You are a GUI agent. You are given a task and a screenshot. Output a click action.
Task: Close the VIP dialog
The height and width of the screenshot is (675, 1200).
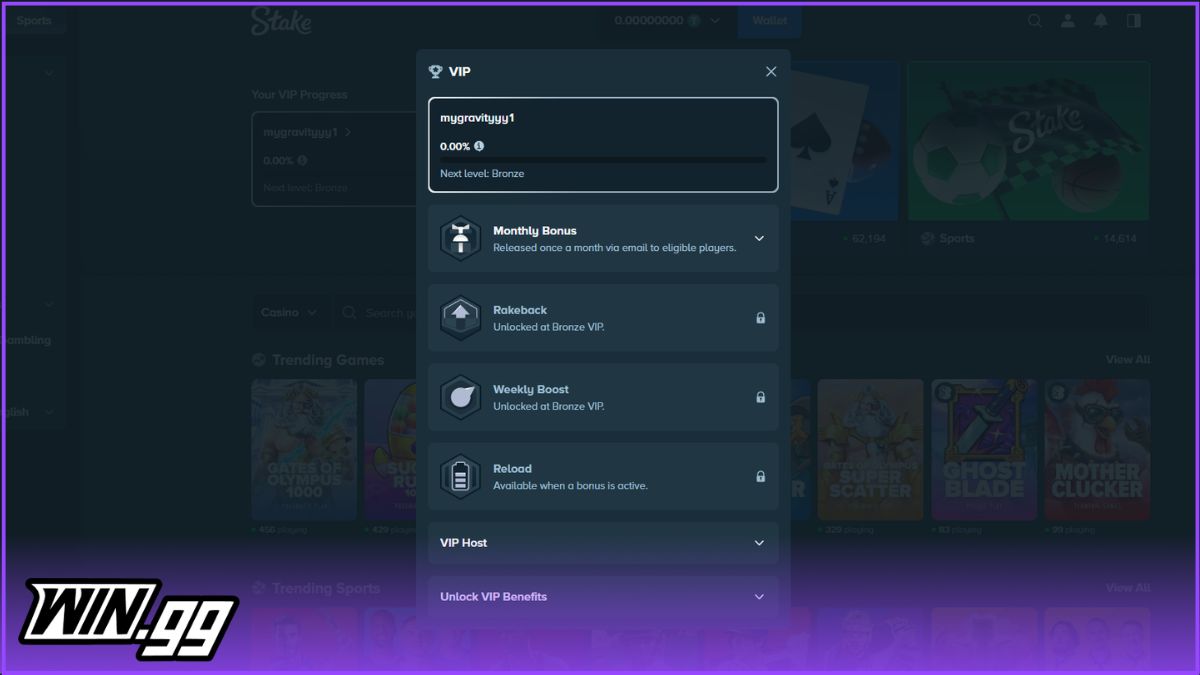coord(771,72)
